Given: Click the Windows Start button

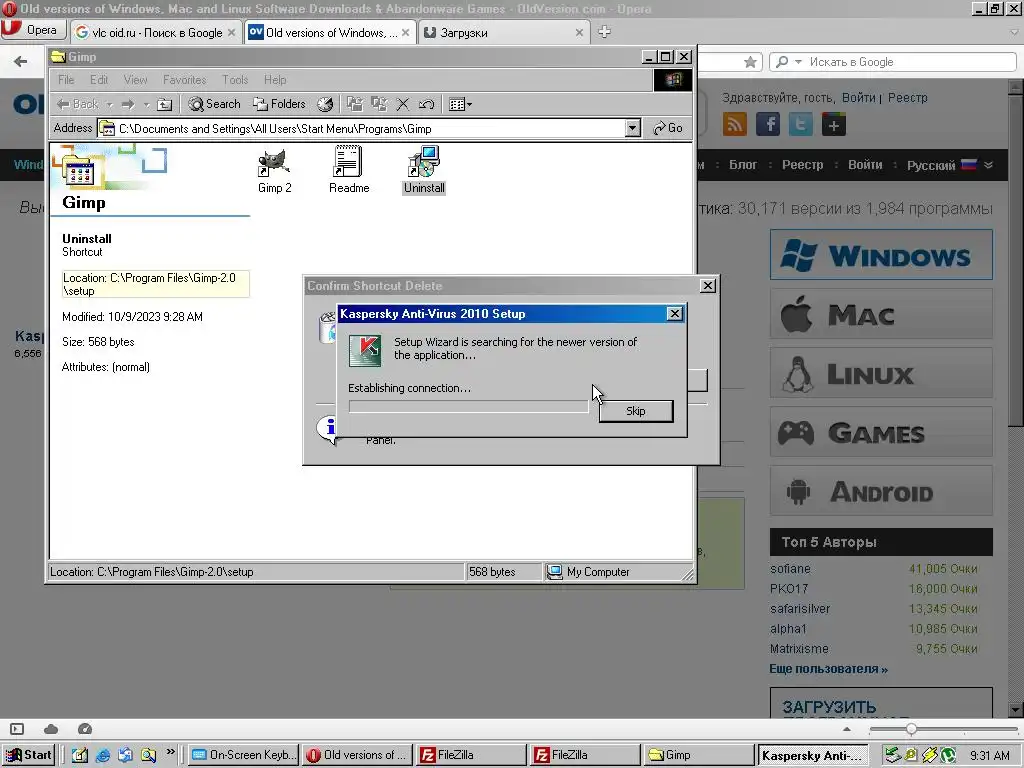Looking at the screenshot, I should tap(28, 755).
